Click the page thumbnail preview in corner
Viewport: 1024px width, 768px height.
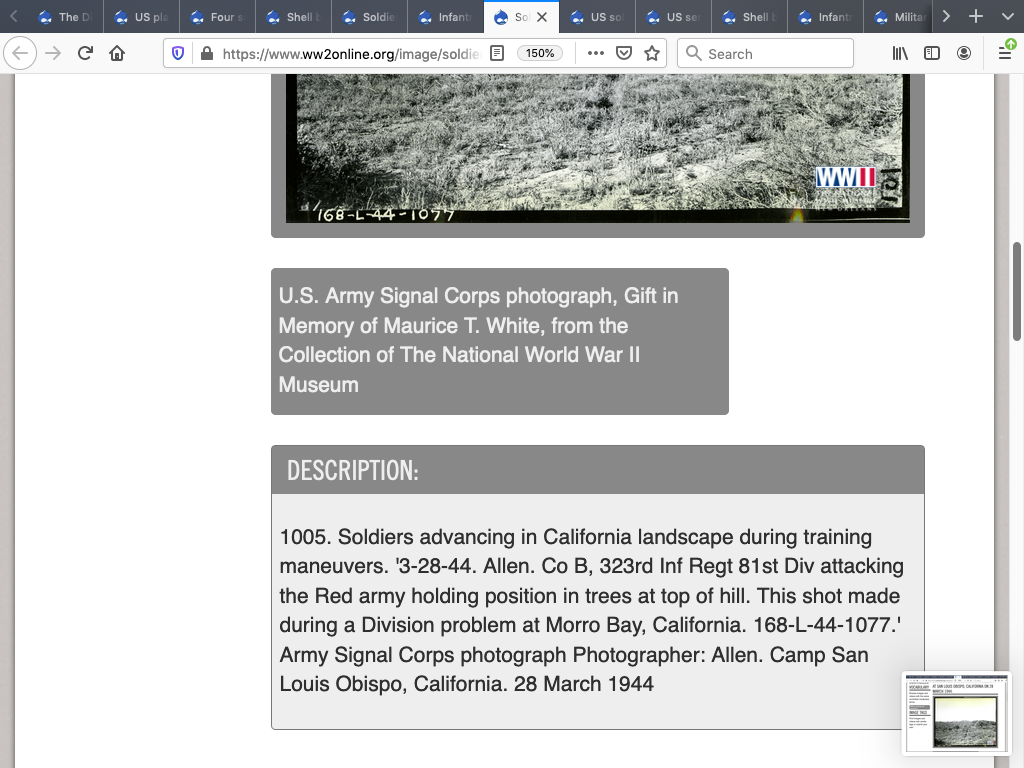[956, 713]
